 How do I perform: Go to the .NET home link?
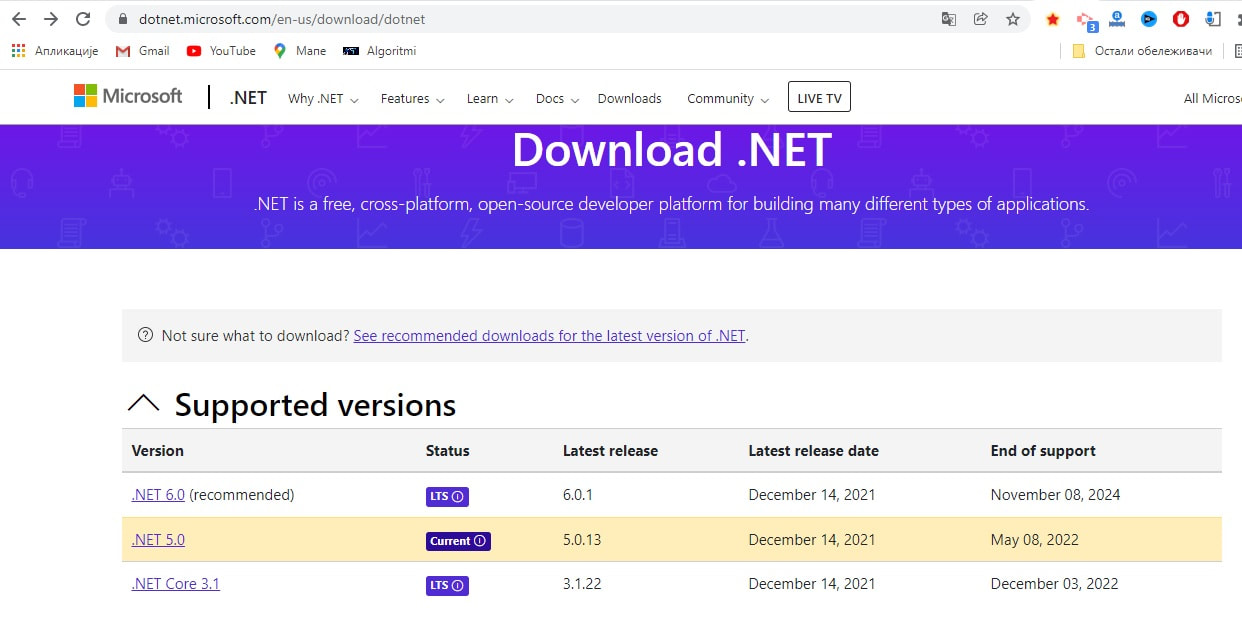248,98
